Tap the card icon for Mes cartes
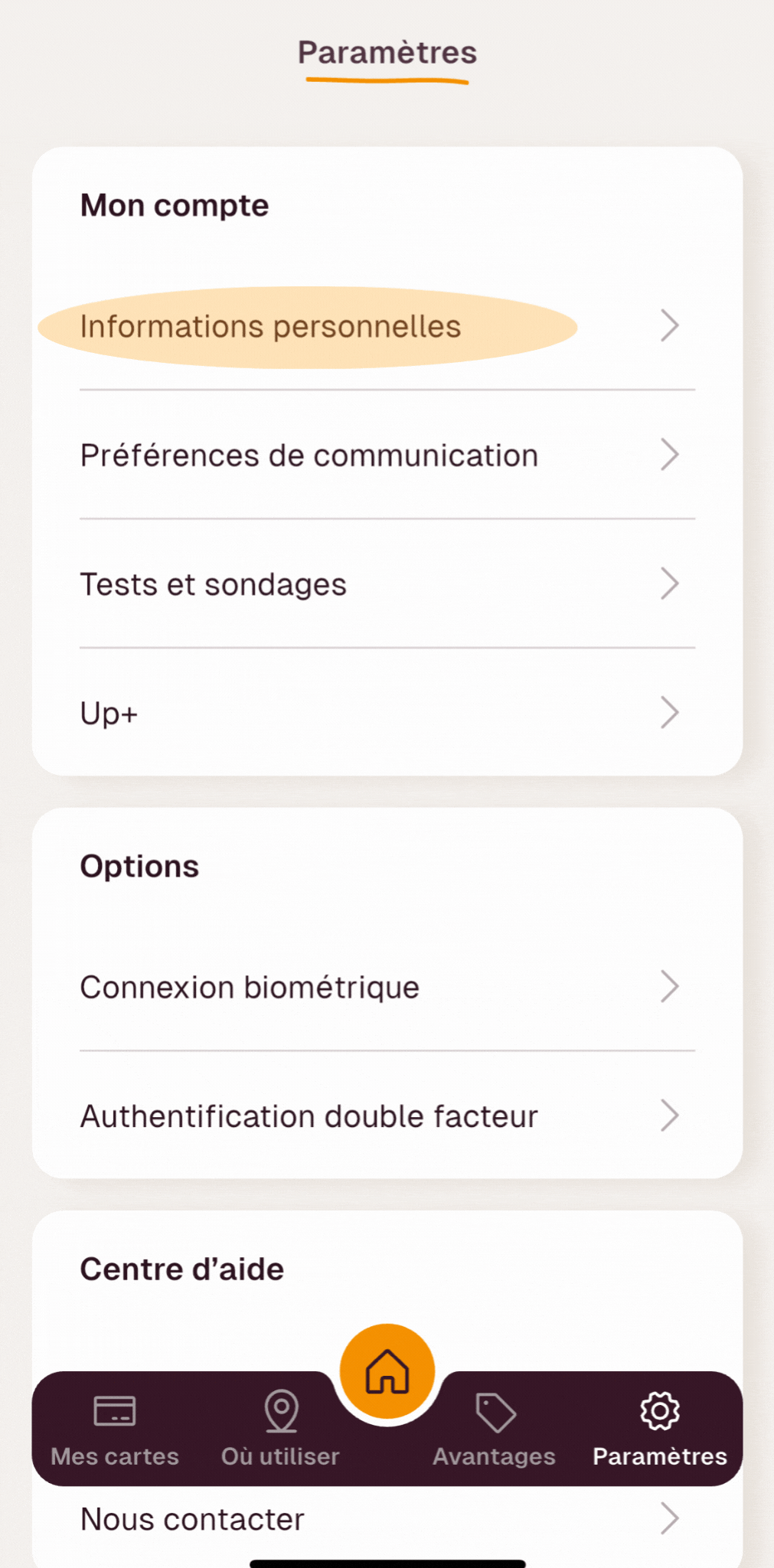The width and height of the screenshot is (774, 1568). click(x=115, y=1410)
